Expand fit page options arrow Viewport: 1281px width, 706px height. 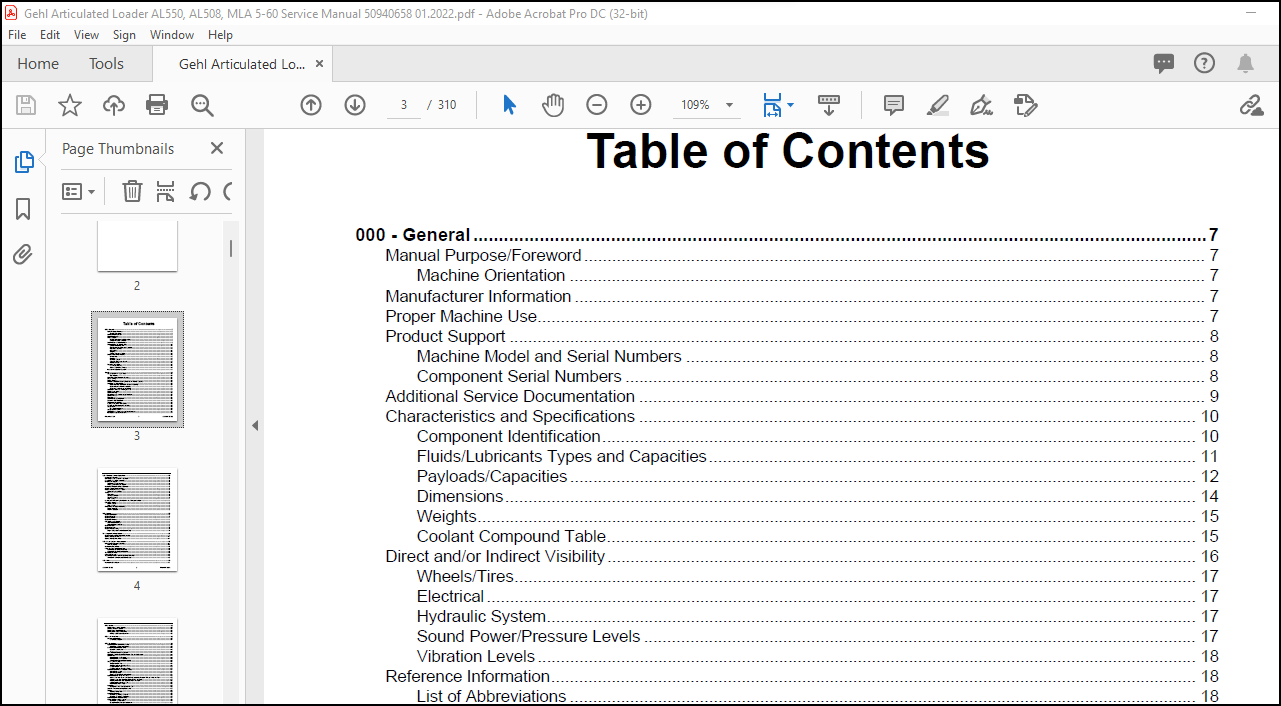click(x=791, y=105)
